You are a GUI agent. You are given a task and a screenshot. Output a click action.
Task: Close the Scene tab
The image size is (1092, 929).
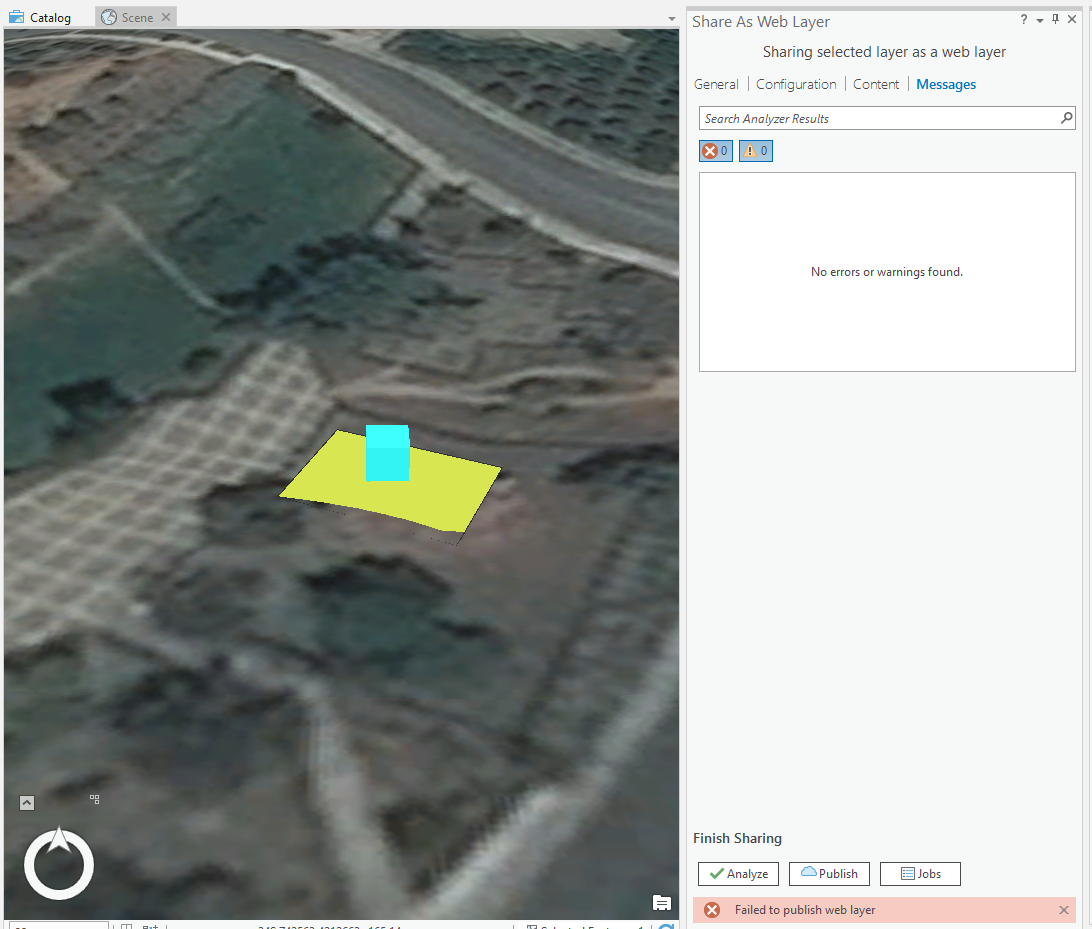point(166,17)
